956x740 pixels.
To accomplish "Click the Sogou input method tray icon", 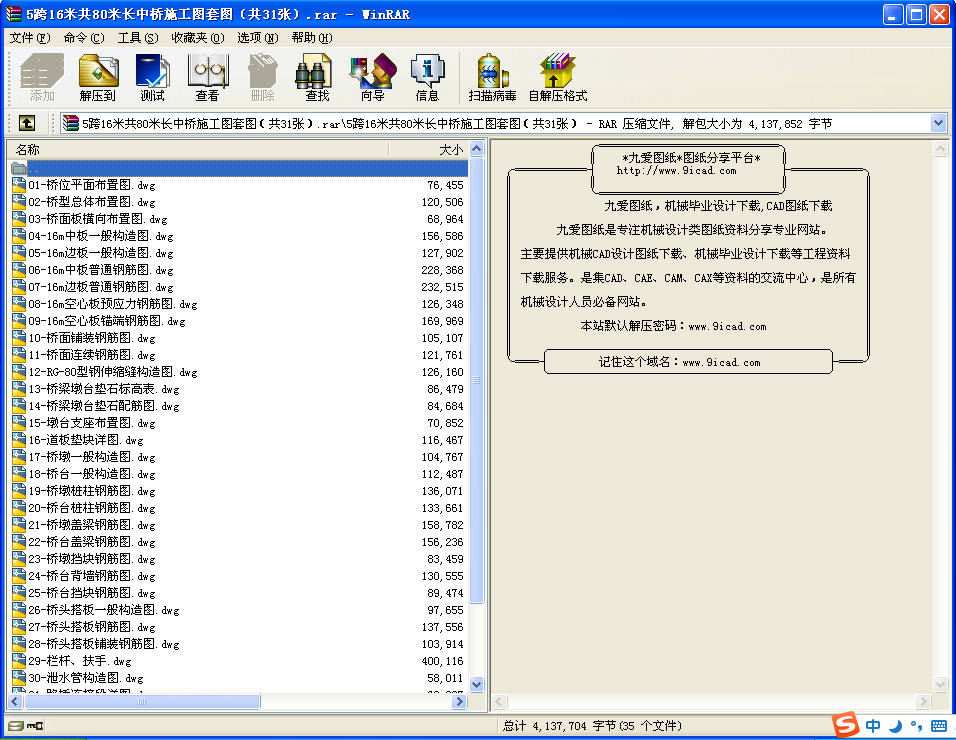I will point(847,725).
